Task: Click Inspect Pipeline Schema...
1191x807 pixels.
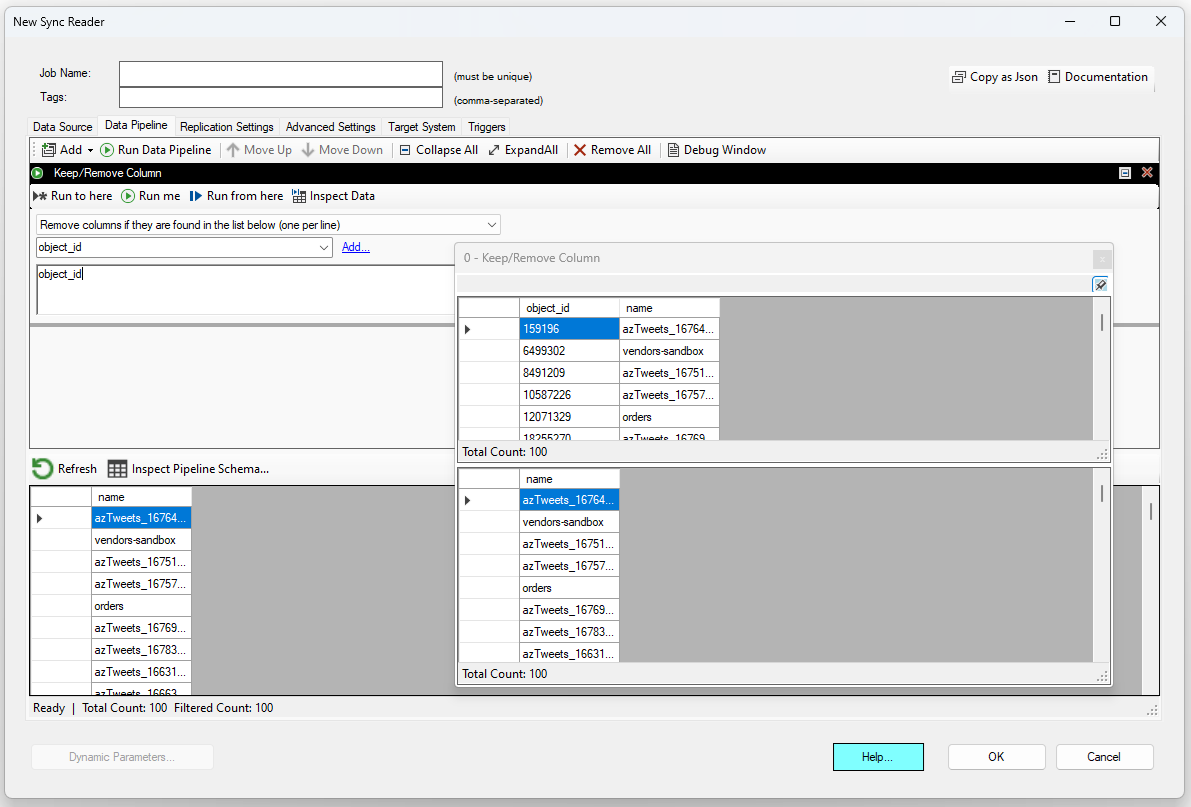Action: click(188, 469)
